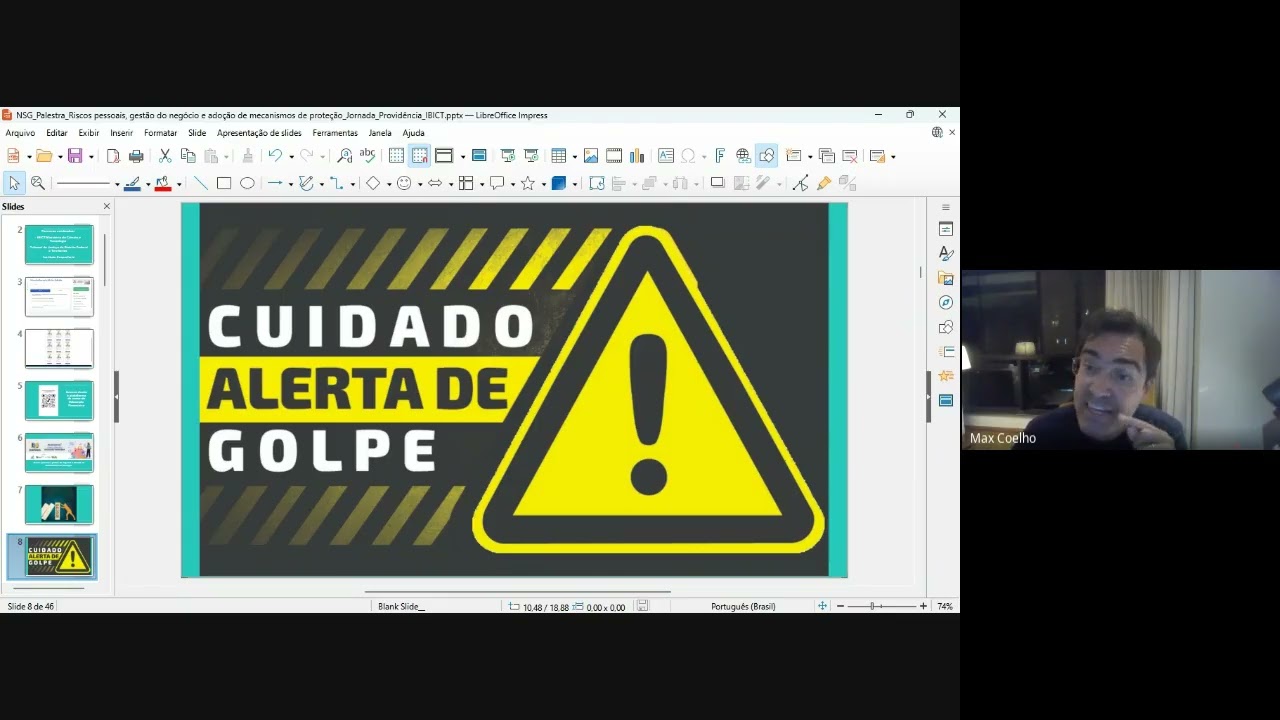The image size is (1280, 720).
Task: Open Apresentação de slides menu
Action: [x=259, y=133]
